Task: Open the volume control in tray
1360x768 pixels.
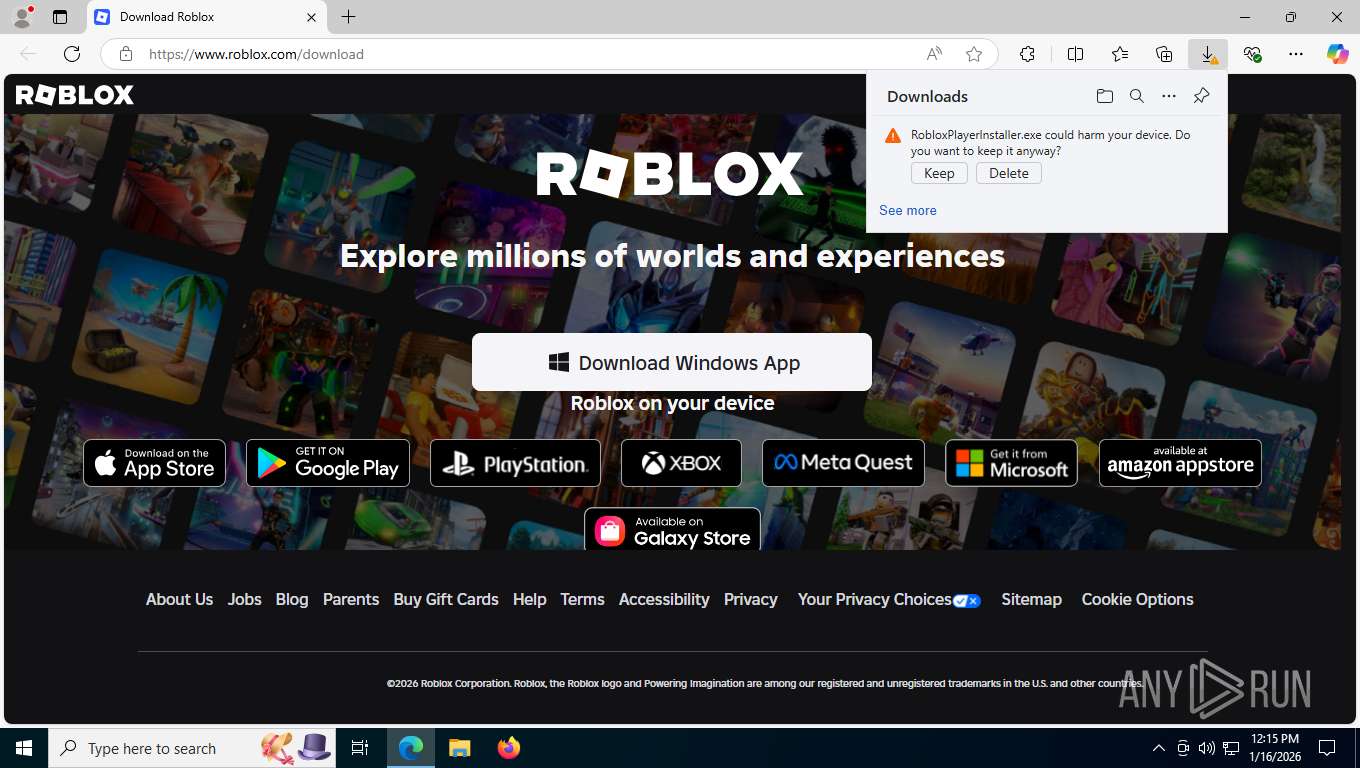Action: coord(1207,748)
